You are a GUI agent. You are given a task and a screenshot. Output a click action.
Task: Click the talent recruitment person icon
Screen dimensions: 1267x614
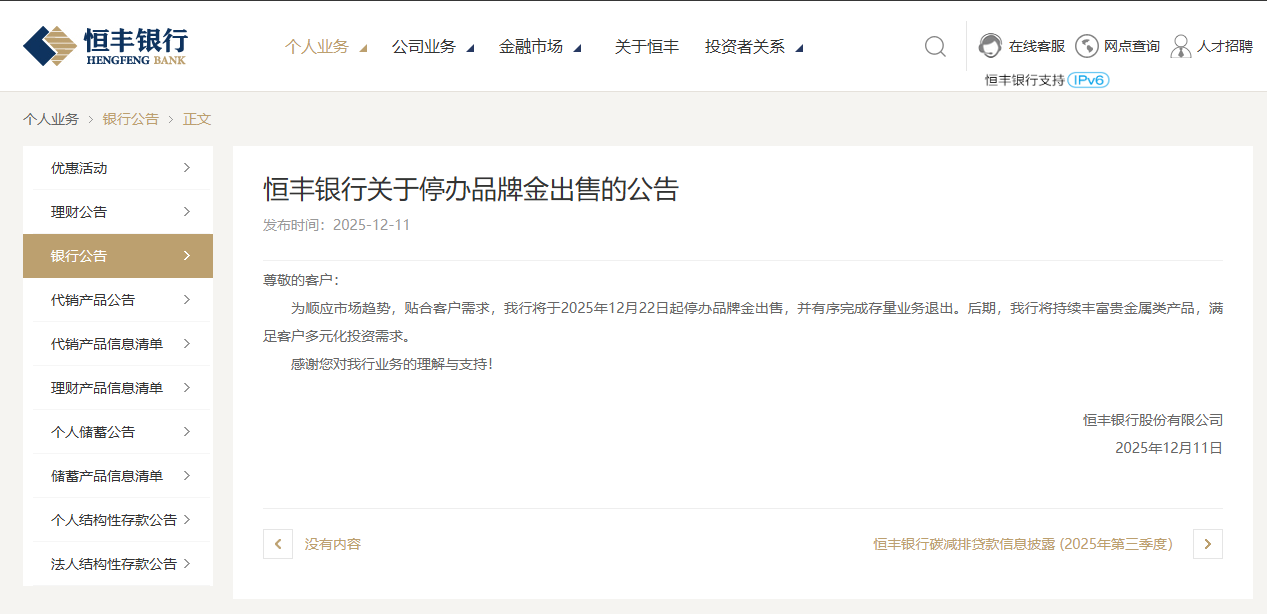[x=1181, y=46]
